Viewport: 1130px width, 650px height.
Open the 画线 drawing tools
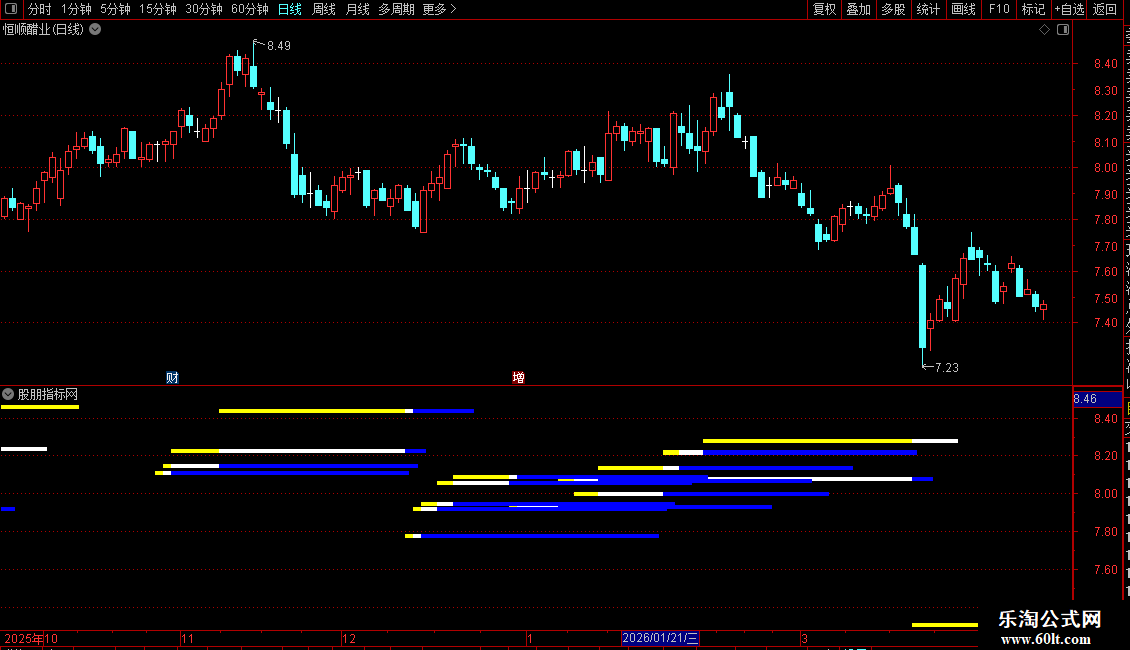[x=963, y=9]
